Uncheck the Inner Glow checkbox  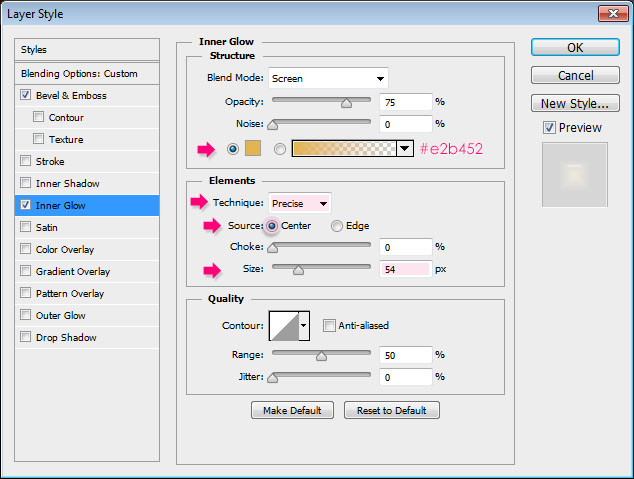[25, 205]
